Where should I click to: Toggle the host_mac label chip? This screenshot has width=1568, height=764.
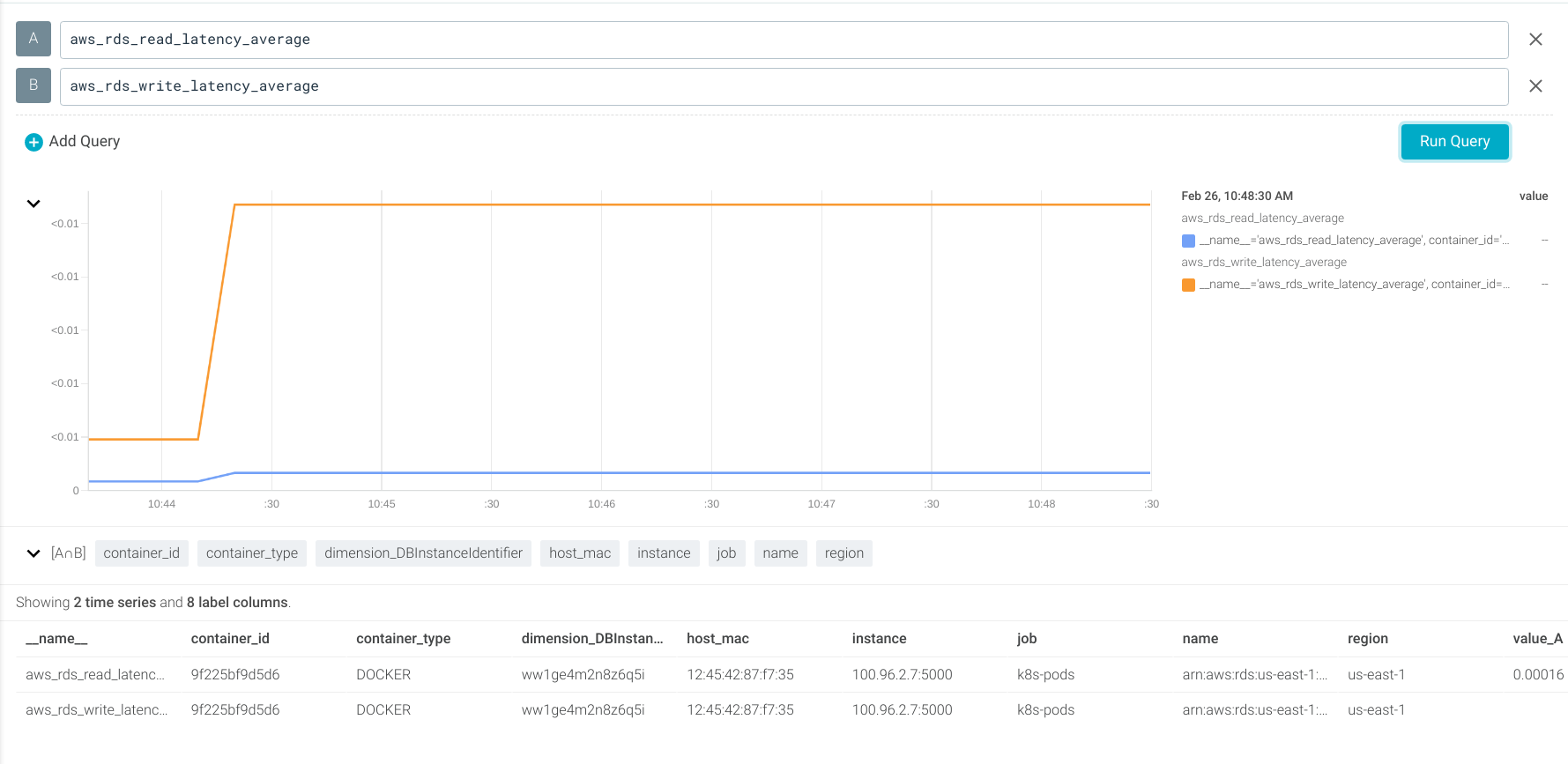tap(580, 553)
